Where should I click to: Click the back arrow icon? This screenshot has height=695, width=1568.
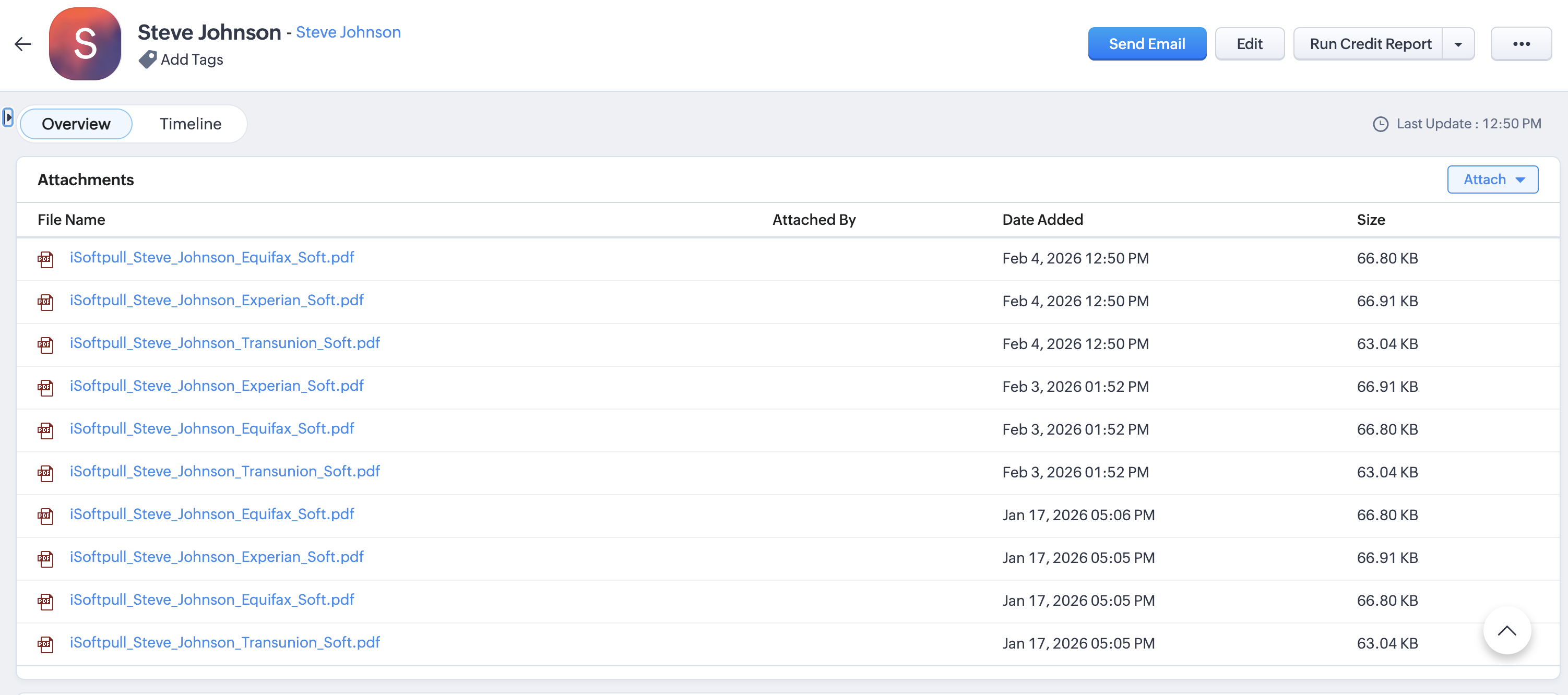[x=23, y=44]
